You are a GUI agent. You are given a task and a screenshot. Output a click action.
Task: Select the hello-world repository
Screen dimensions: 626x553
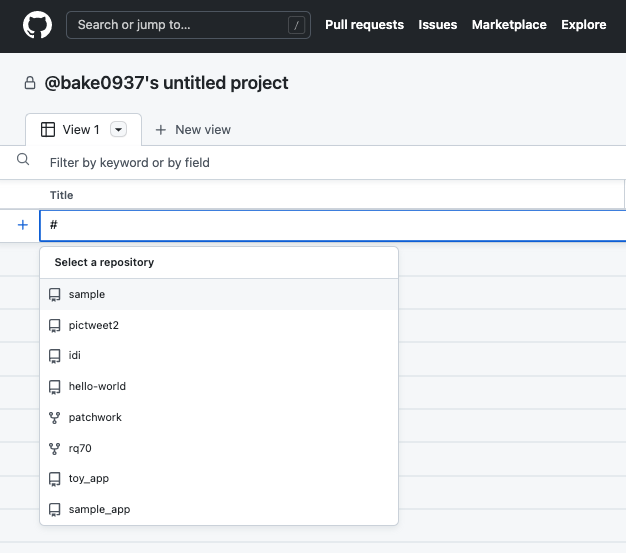(219, 387)
